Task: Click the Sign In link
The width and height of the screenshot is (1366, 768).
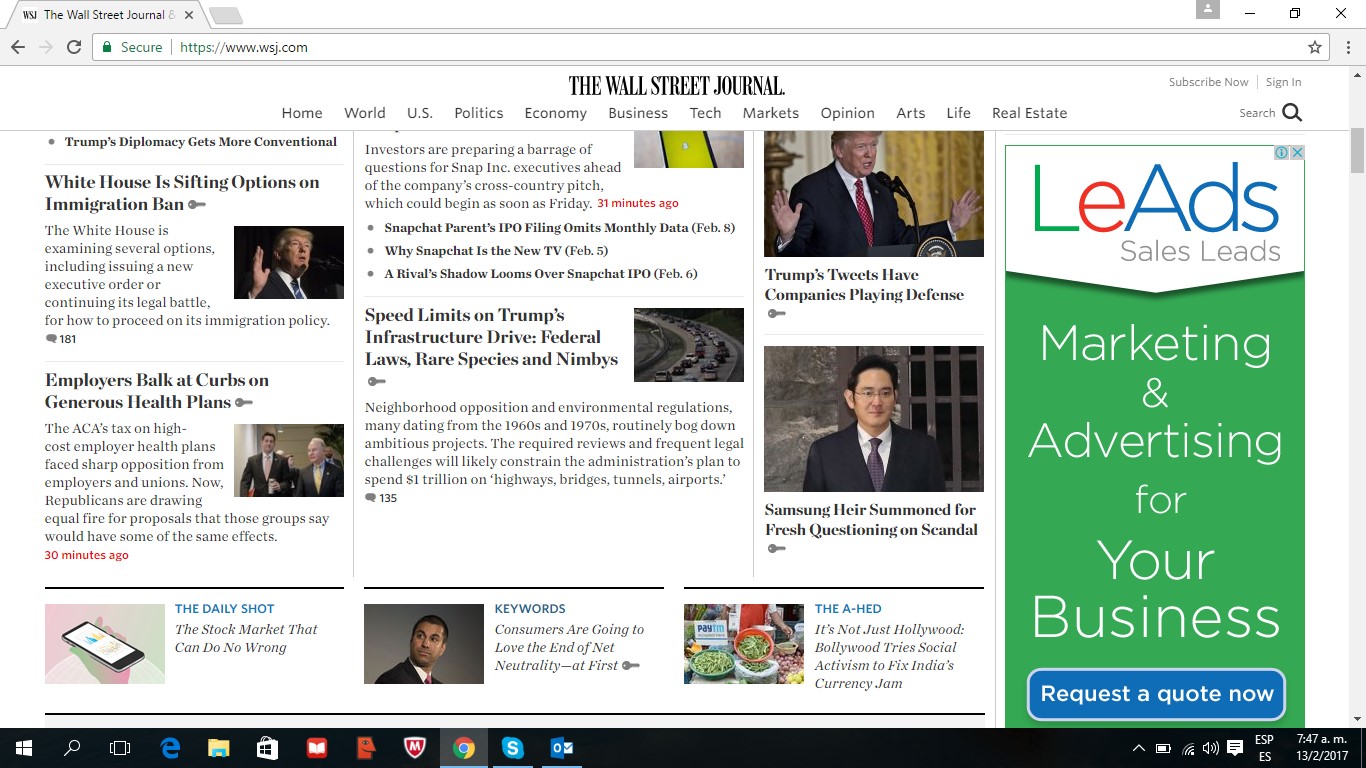Action: (1284, 82)
